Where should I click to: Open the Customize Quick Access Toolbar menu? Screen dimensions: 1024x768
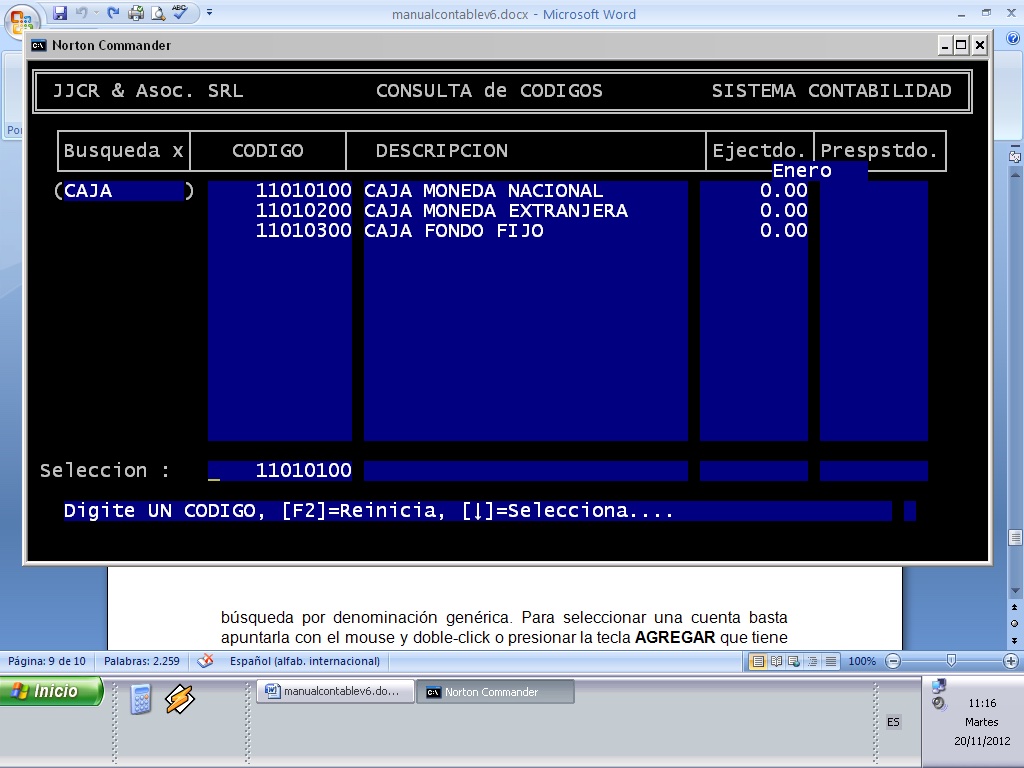tap(209, 12)
